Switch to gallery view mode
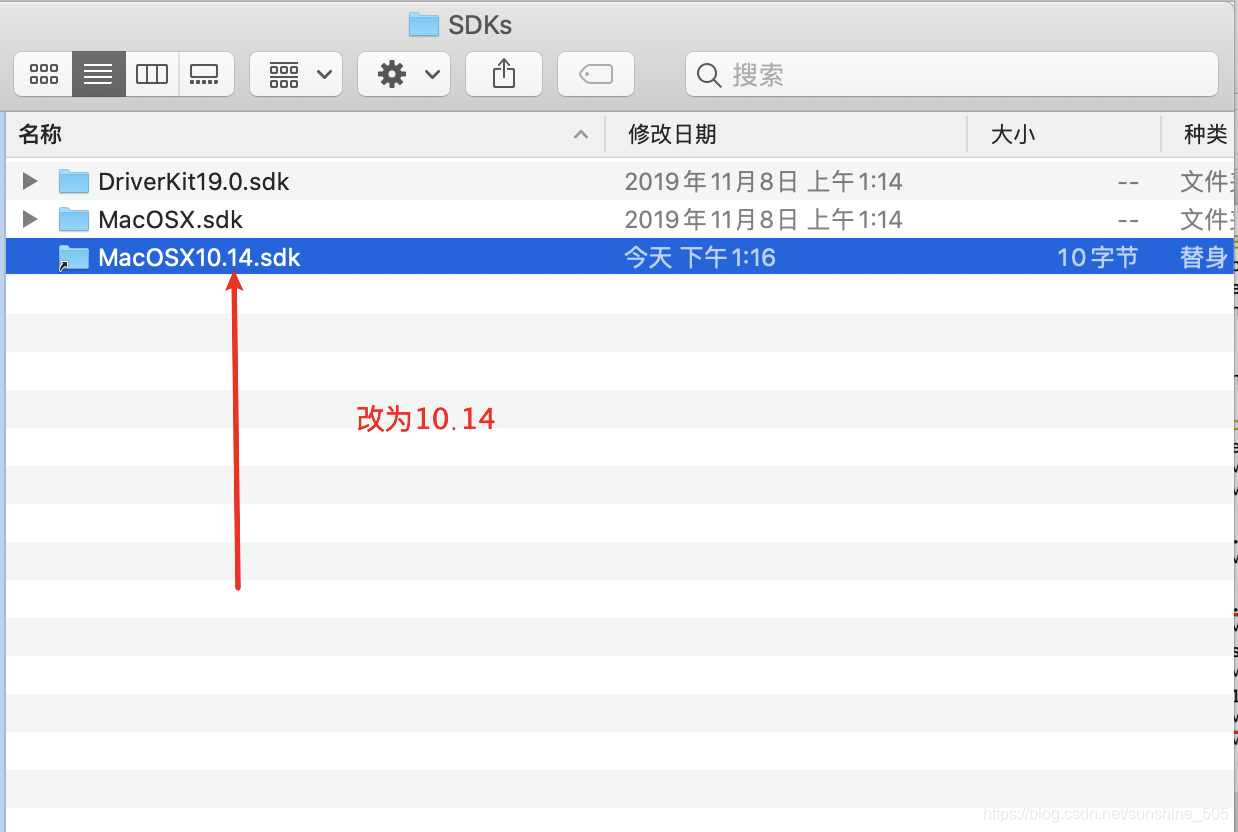1238x832 pixels. pyautogui.click(x=206, y=73)
